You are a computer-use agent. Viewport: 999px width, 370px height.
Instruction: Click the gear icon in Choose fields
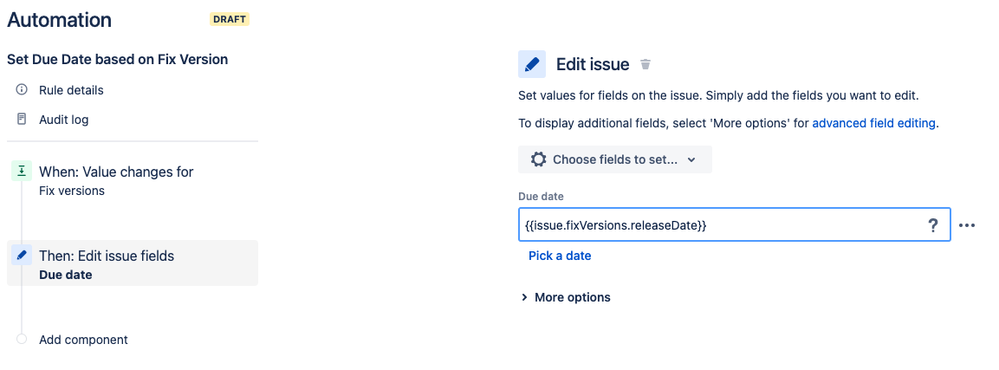coord(538,159)
